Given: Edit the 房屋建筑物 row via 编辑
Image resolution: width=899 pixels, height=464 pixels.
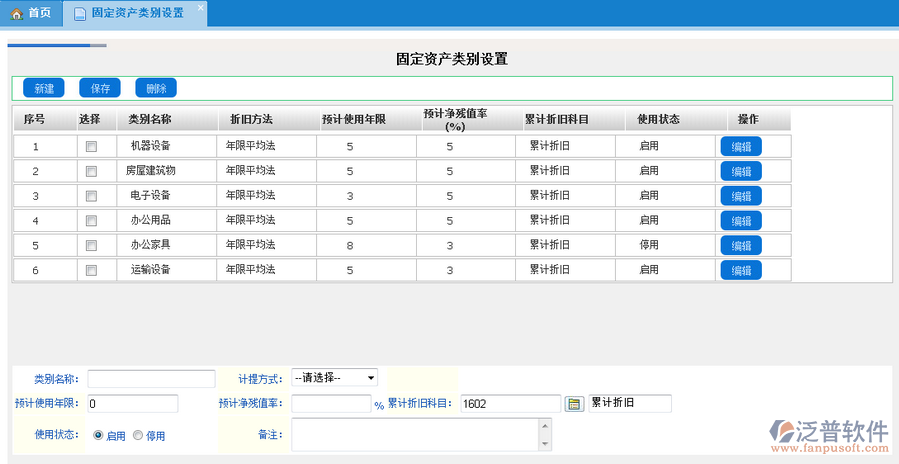Looking at the screenshot, I should [x=741, y=171].
